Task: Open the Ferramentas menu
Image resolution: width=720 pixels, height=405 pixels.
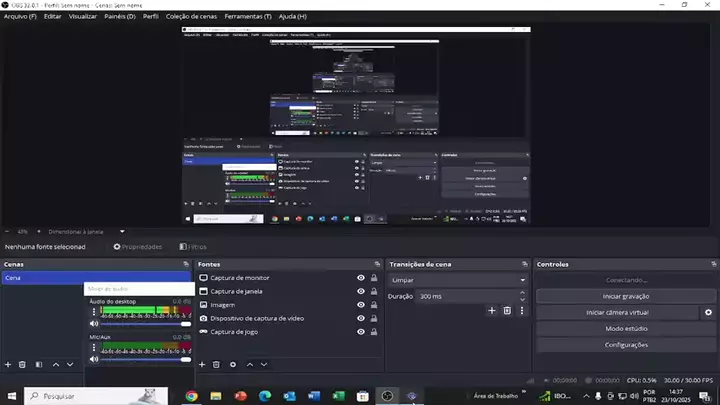Action: (247, 17)
